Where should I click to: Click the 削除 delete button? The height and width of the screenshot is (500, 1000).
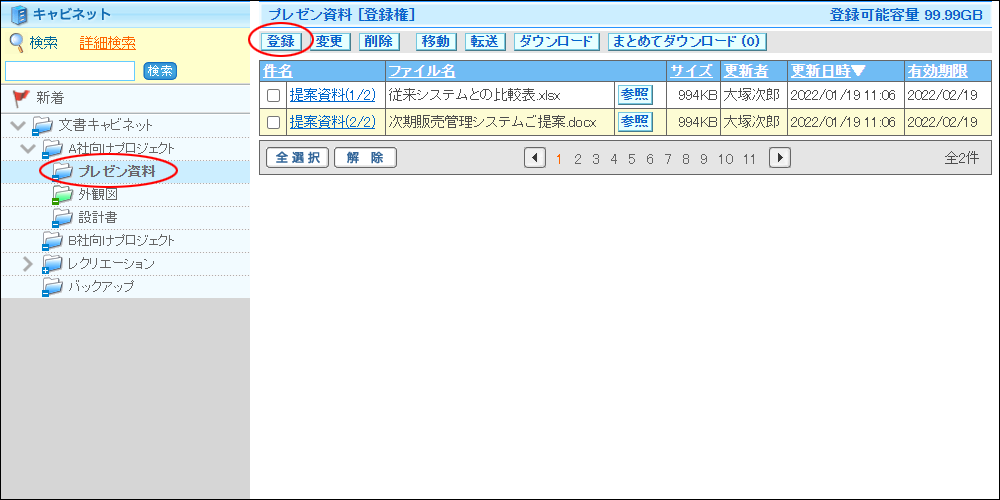coord(379,41)
